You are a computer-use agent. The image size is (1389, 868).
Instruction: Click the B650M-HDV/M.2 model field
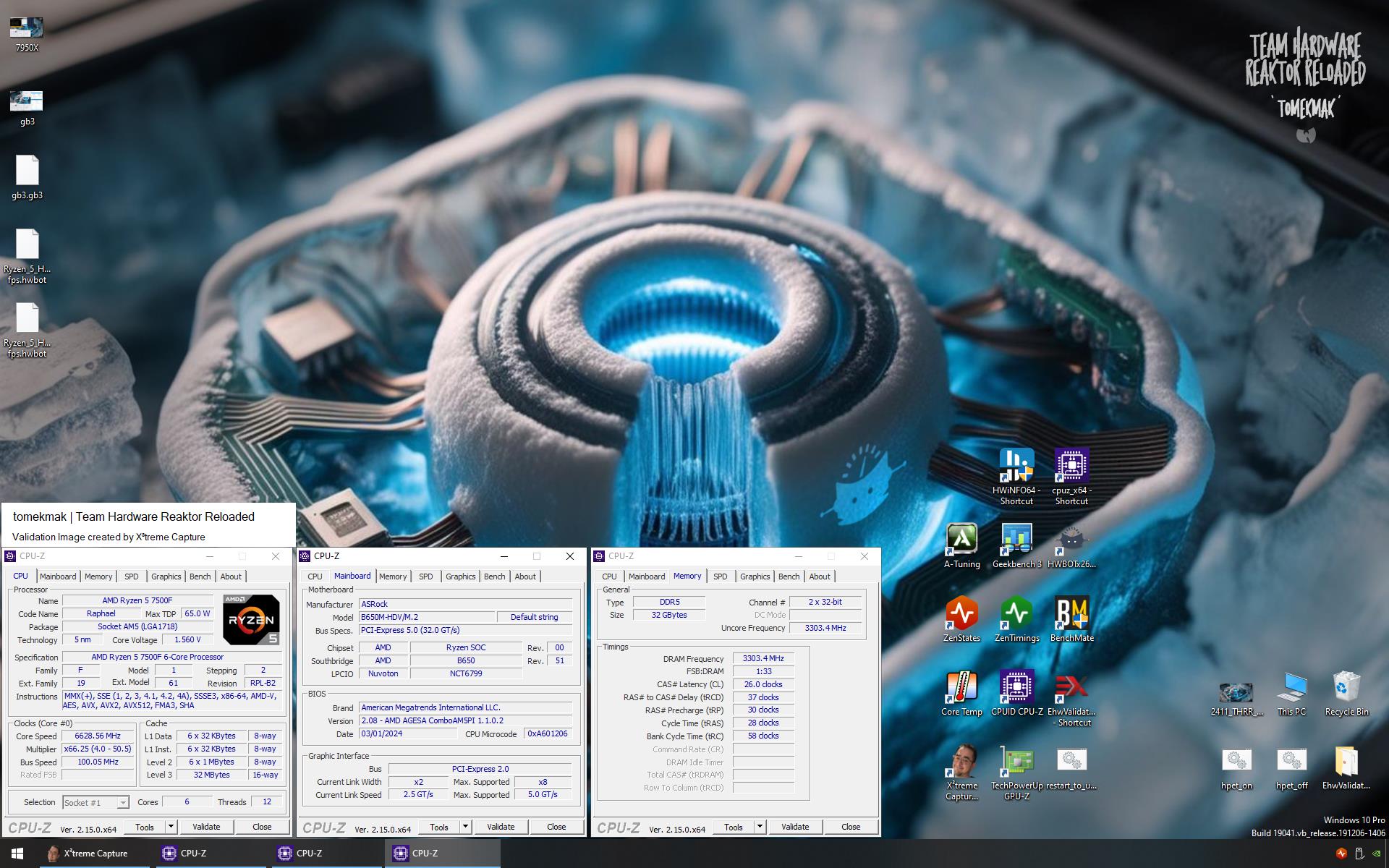[x=426, y=617]
